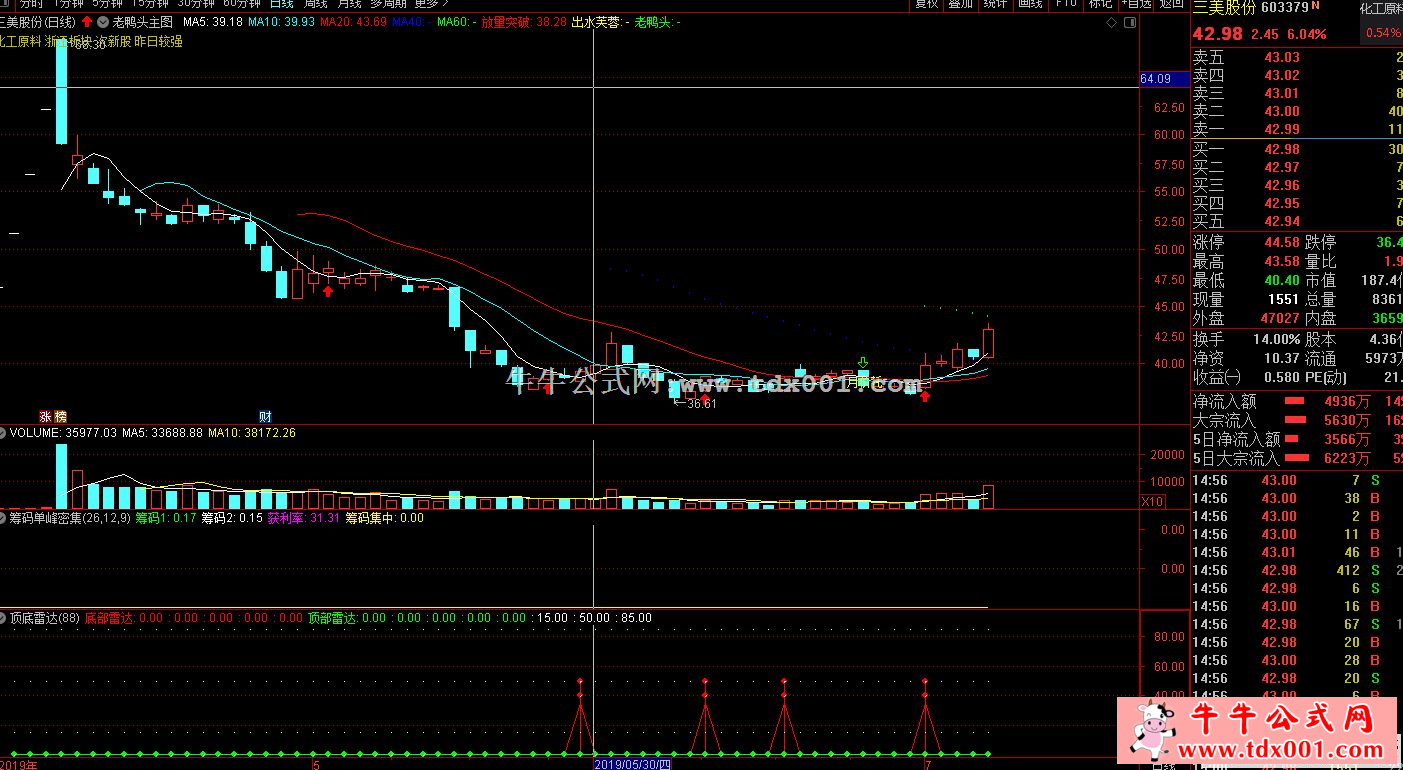
Task: Click the 标记 mark button
Action: (x=1100, y=4)
